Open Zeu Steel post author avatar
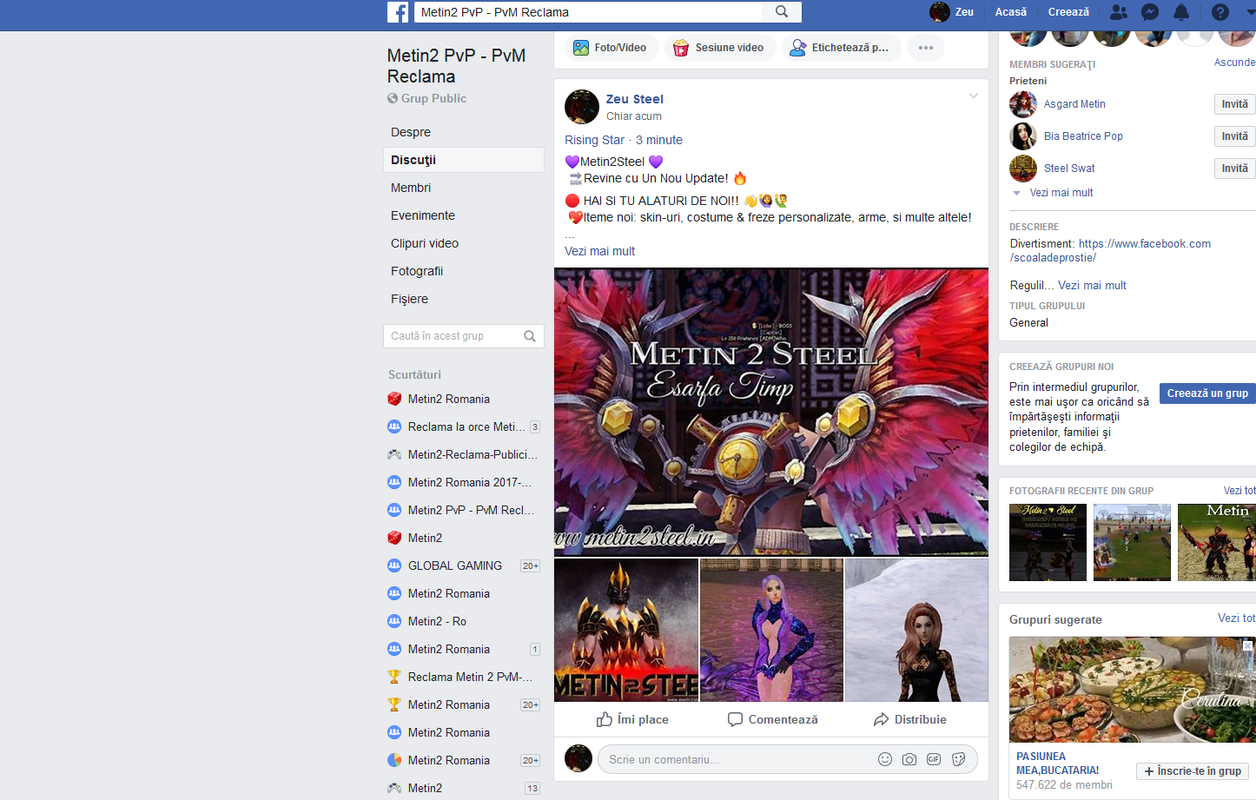The height and width of the screenshot is (800, 1256). point(582,107)
